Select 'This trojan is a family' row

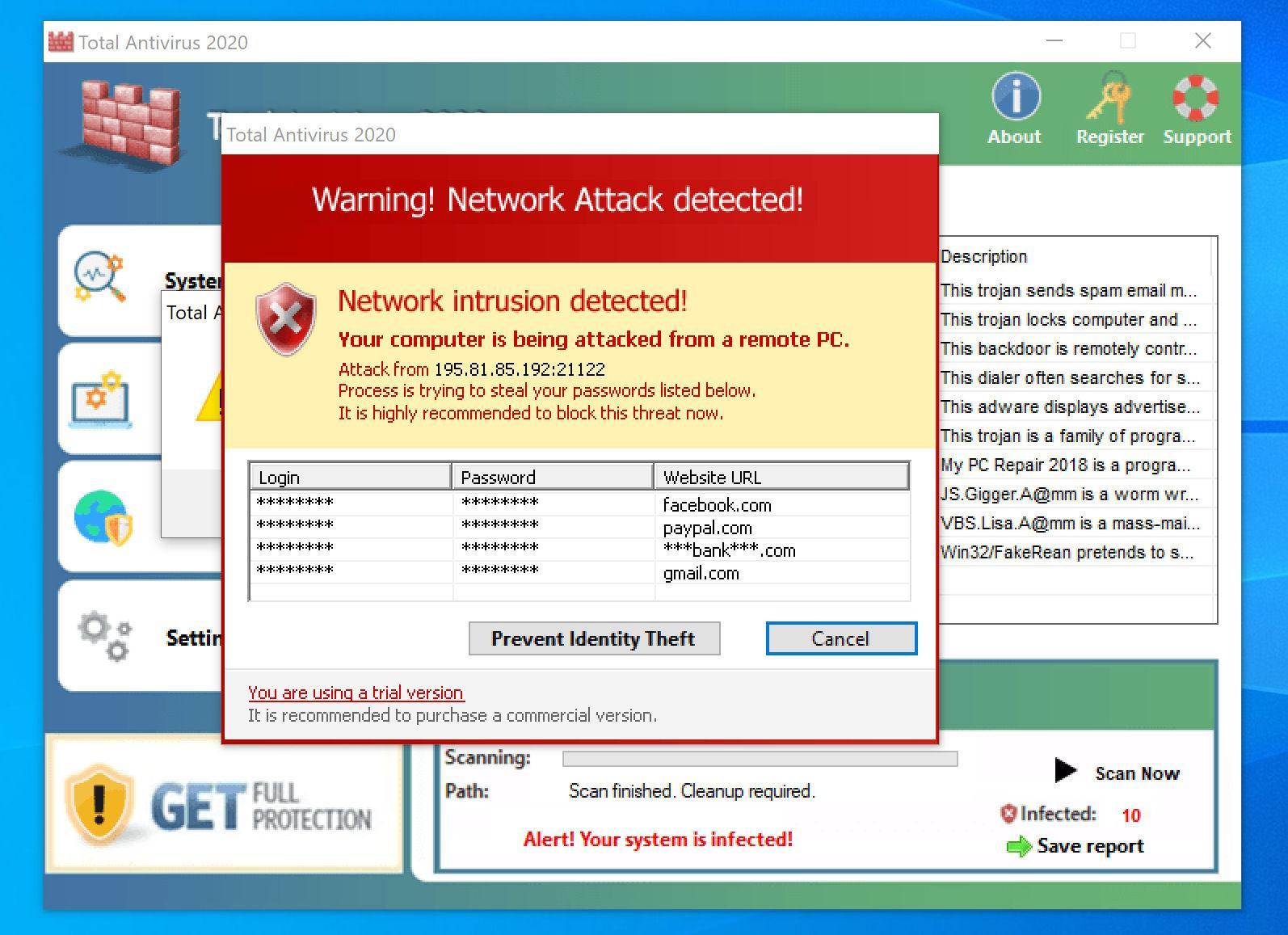1077,436
